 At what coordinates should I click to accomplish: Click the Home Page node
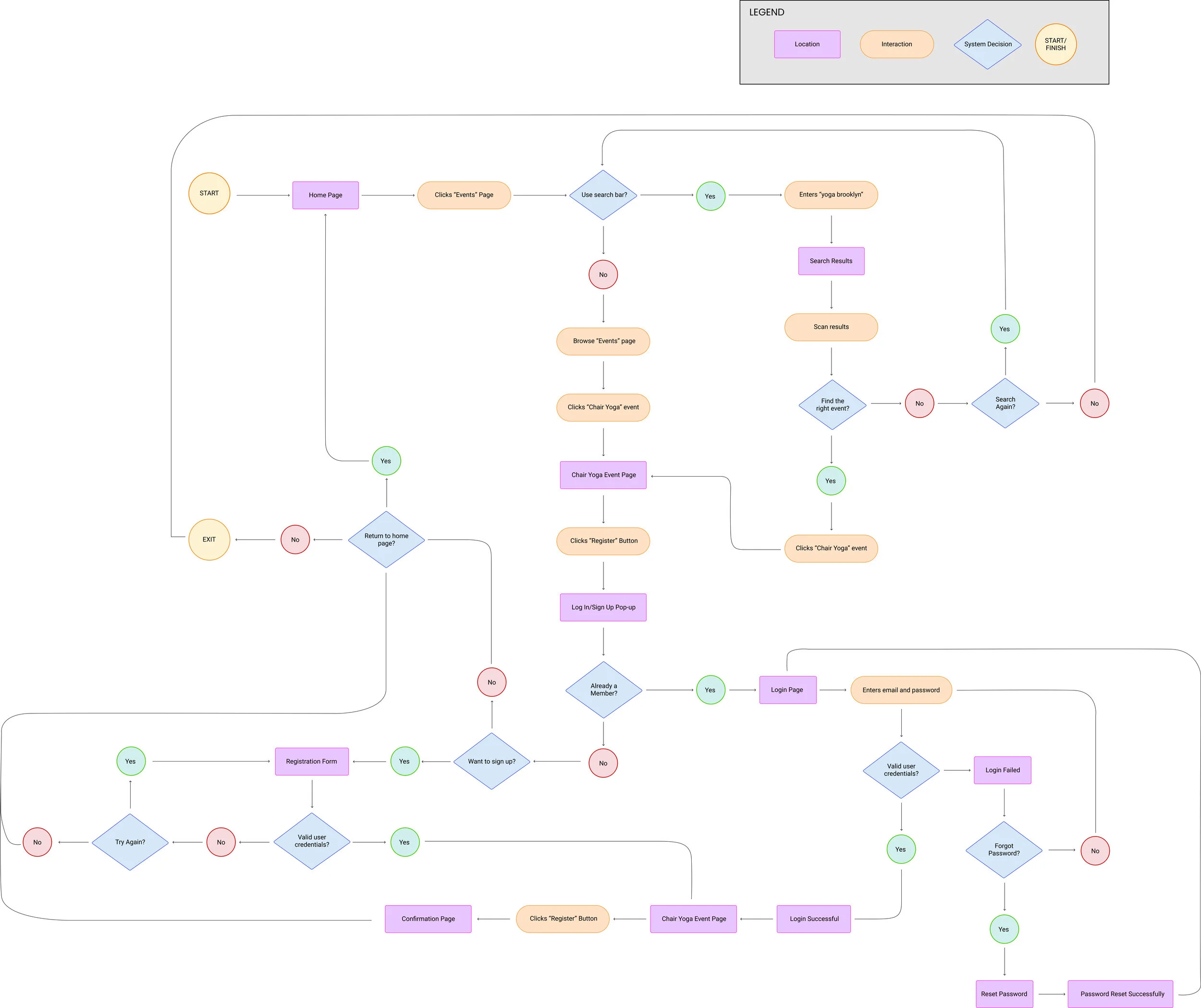point(325,195)
